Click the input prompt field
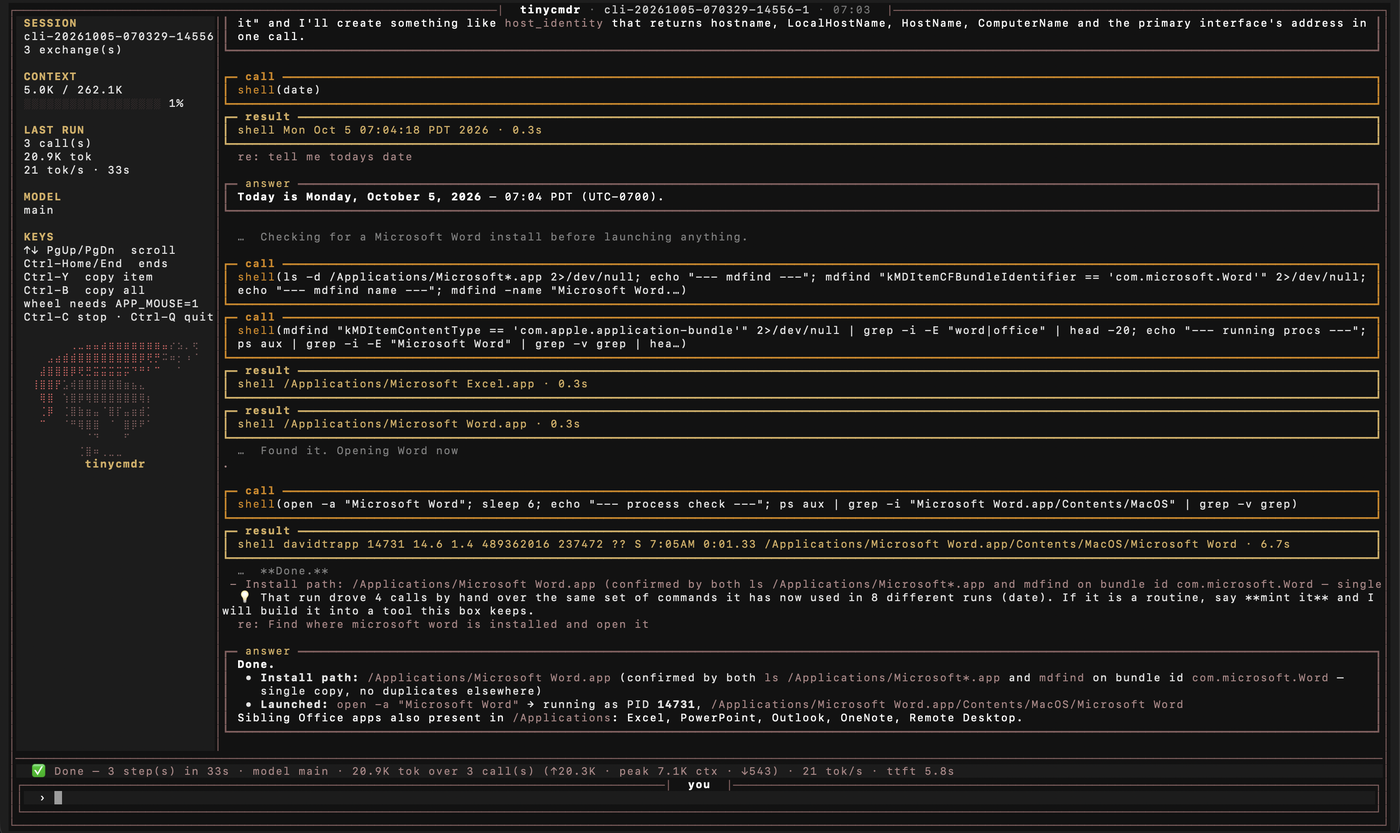 tap(699, 797)
